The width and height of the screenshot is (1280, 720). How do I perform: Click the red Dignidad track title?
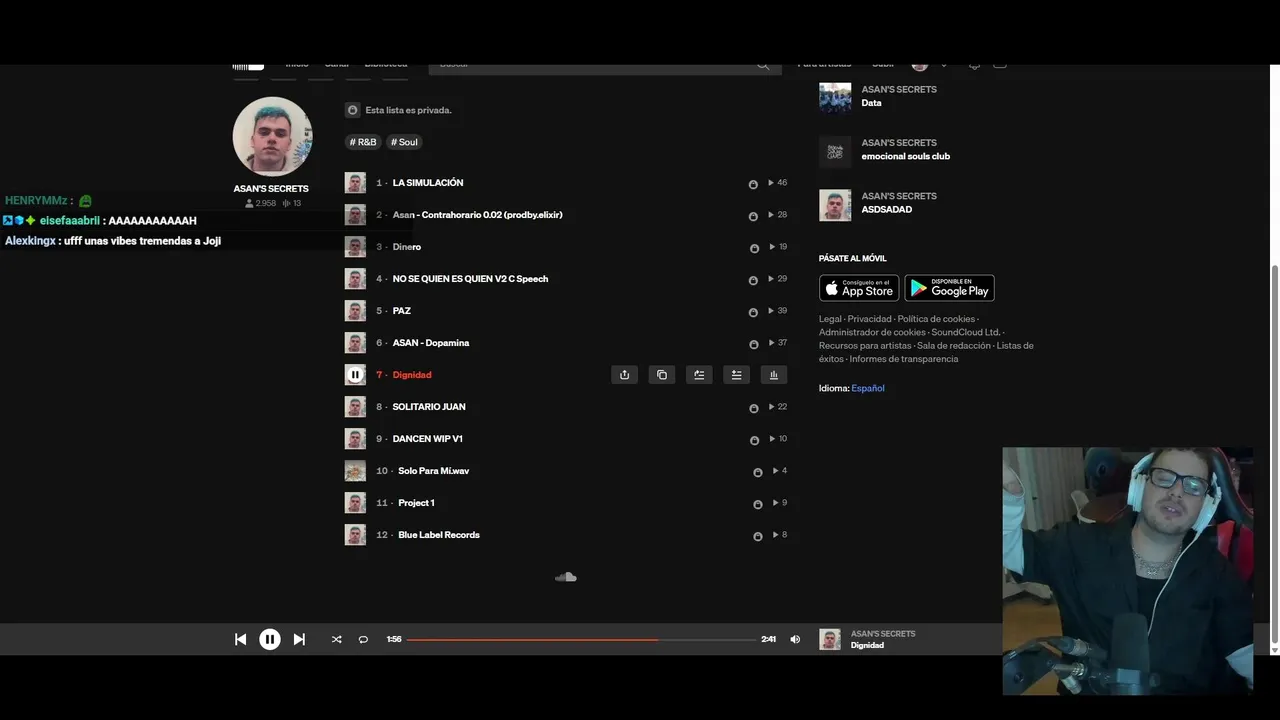pos(412,375)
